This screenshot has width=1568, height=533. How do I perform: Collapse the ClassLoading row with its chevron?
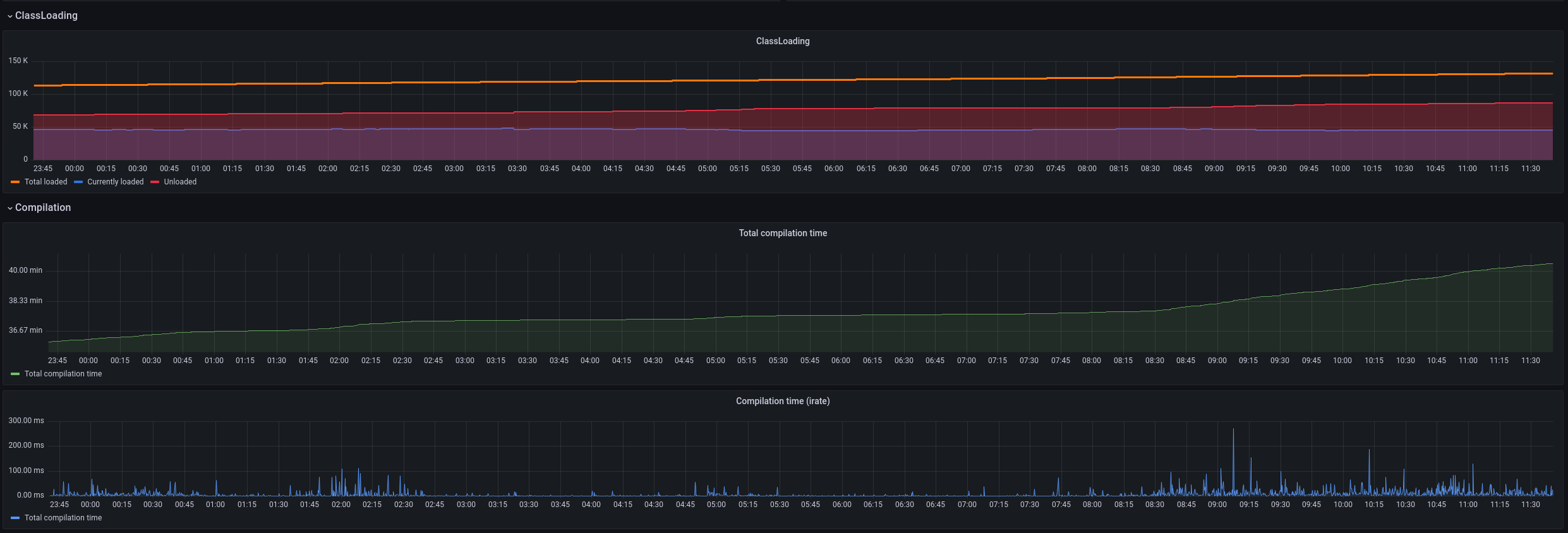(10, 16)
